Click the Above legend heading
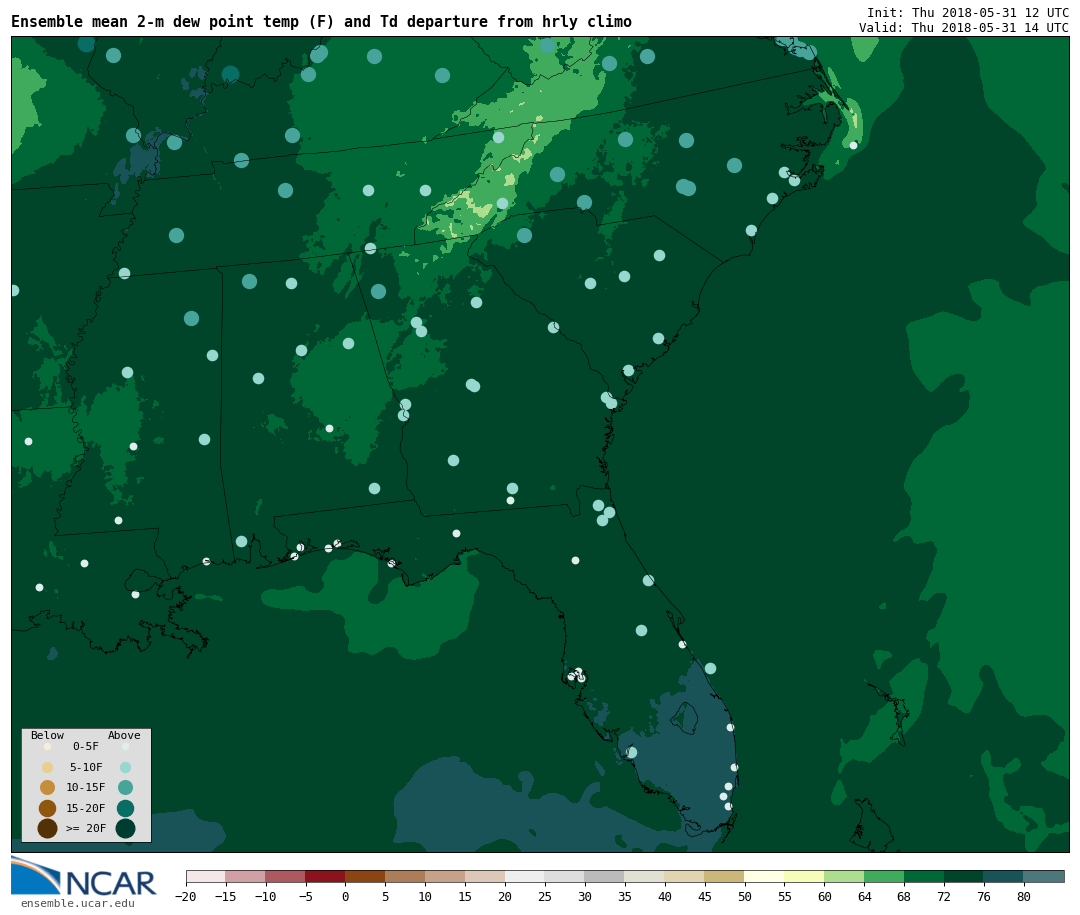 point(124,735)
